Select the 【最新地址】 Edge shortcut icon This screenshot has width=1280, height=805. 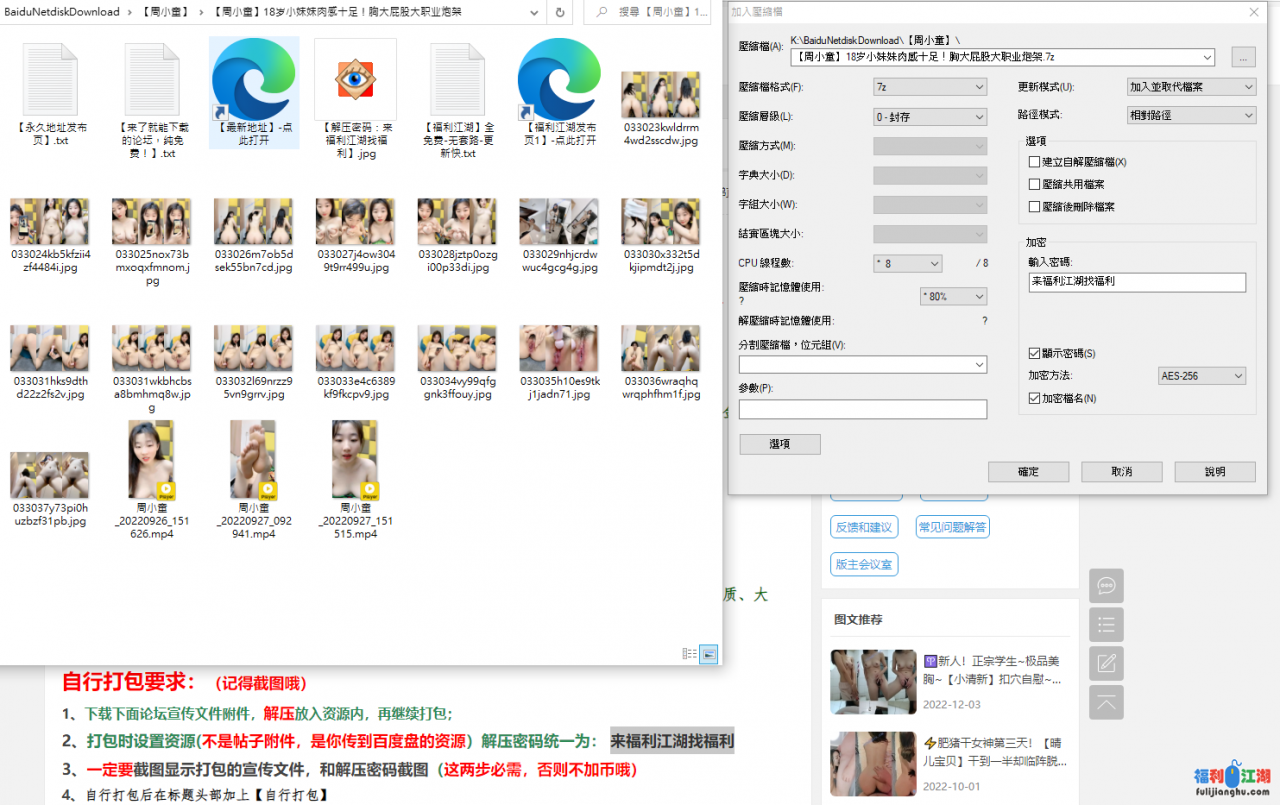pos(254,80)
